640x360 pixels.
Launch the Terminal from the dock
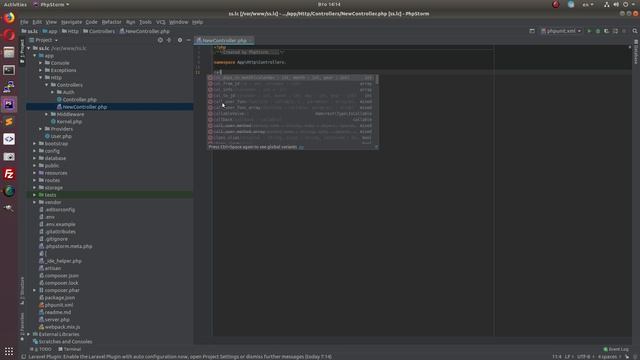9,70
